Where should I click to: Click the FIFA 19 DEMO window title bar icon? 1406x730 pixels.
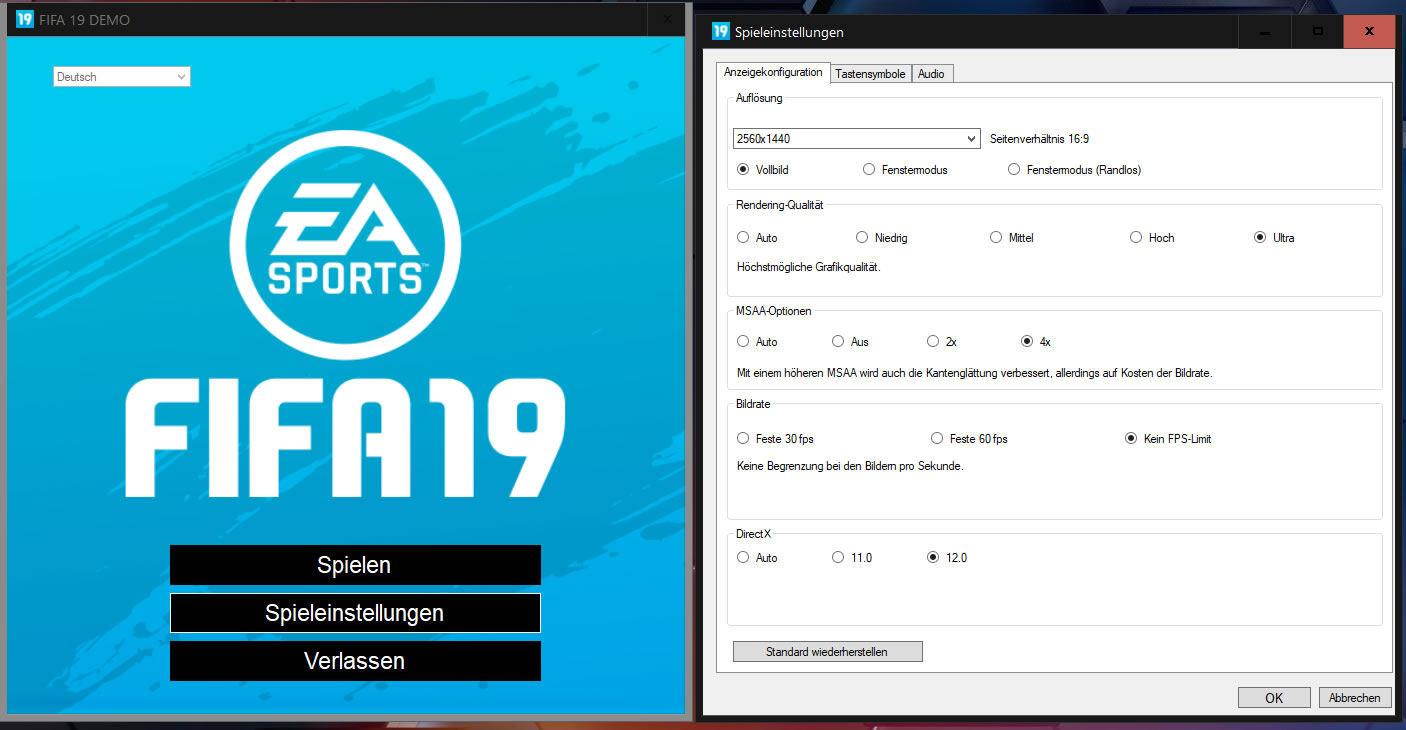pos(24,18)
